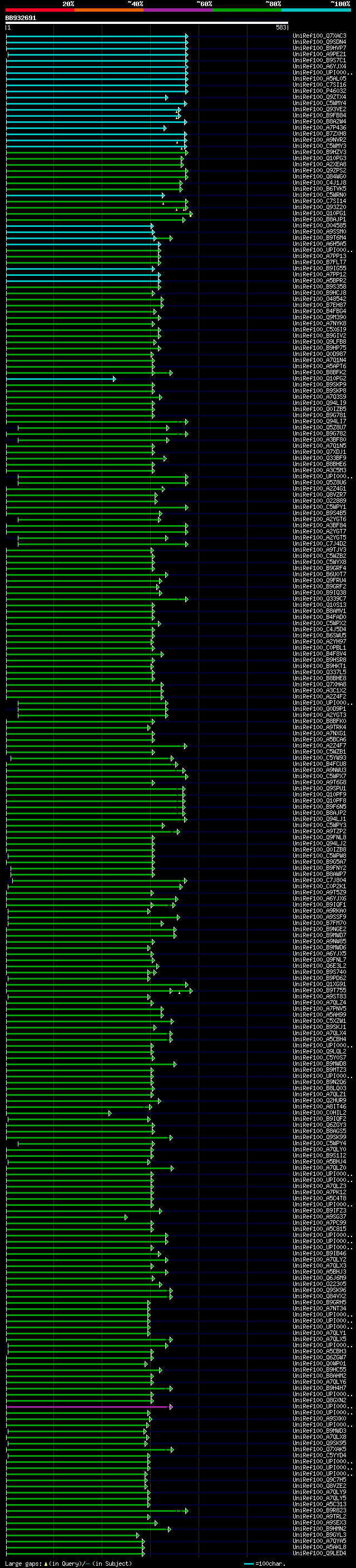
Task: Select hit label UniRef100_C4J1J8
Action: [x=319, y=182]
